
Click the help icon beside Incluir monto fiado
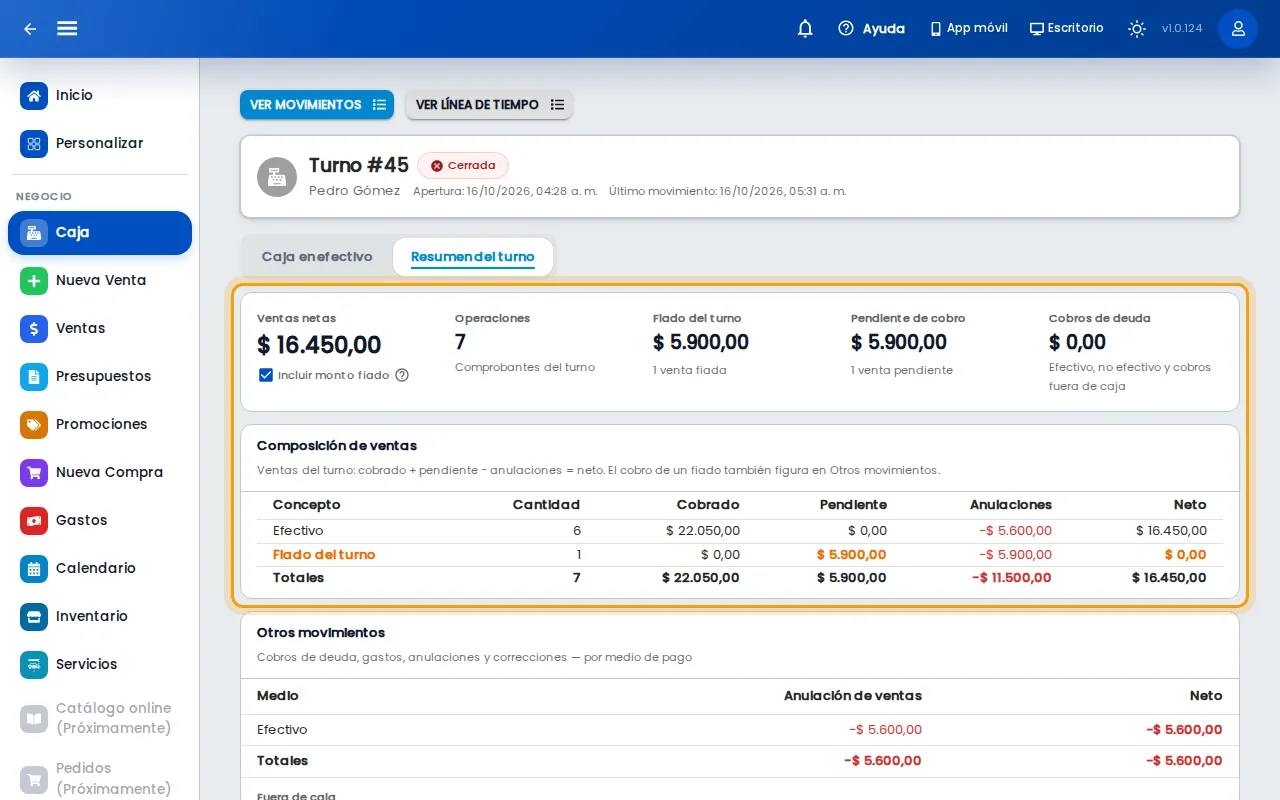tap(402, 375)
